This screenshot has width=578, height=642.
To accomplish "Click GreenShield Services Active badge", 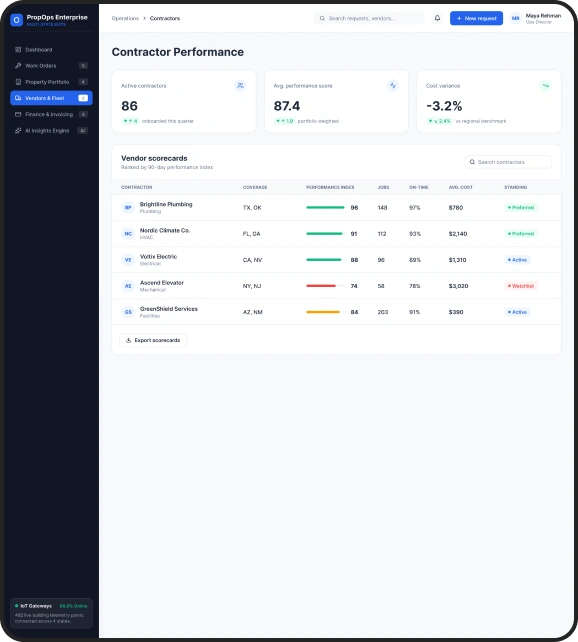I will click(x=517, y=312).
